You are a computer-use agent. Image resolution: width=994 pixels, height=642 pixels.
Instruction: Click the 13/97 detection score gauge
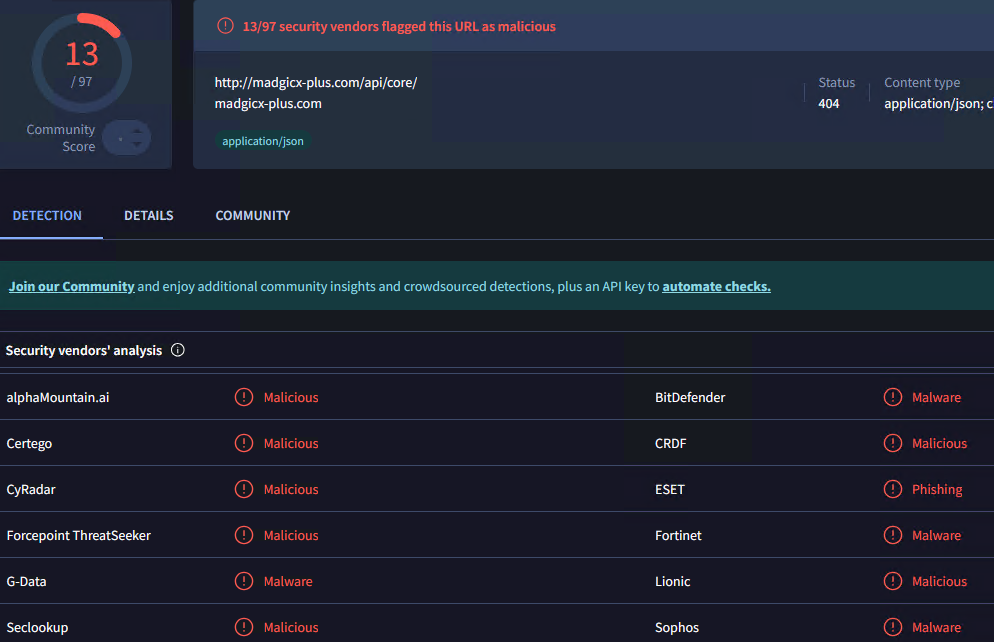tap(81, 62)
